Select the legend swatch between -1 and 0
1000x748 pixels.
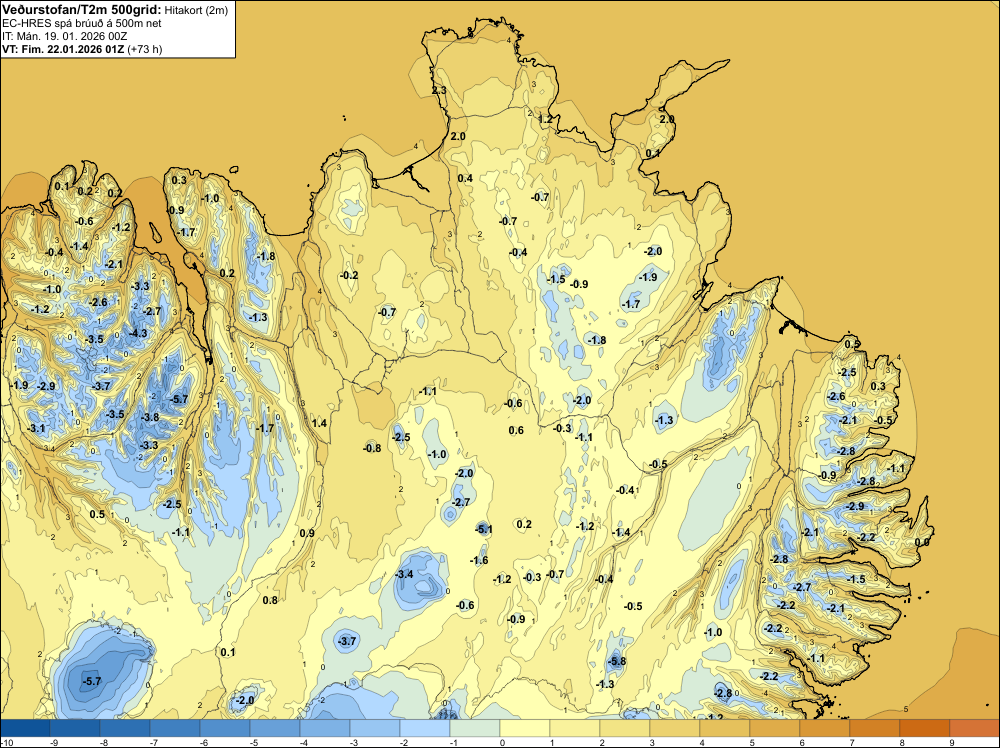[475, 728]
